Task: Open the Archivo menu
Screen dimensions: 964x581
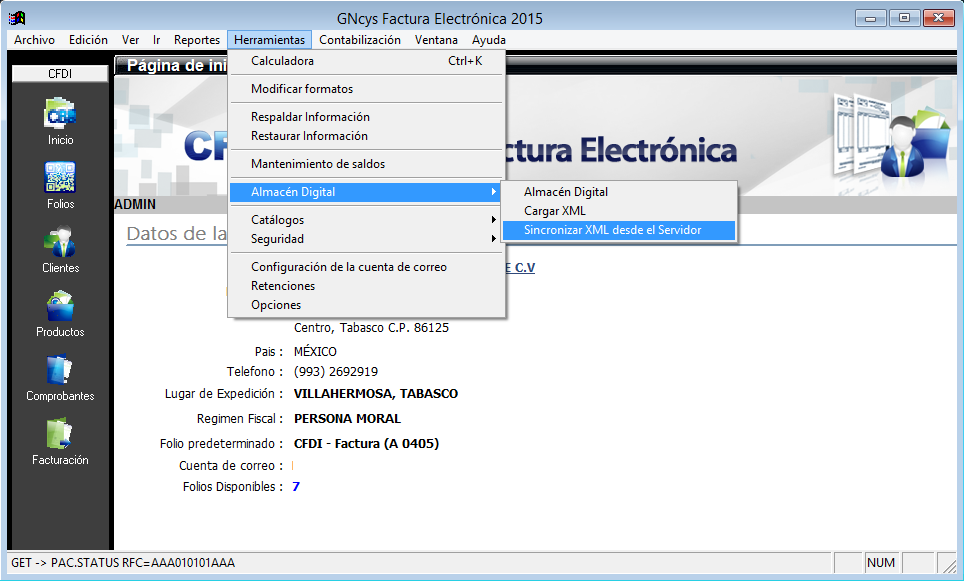Action: [x=34, y=40]
